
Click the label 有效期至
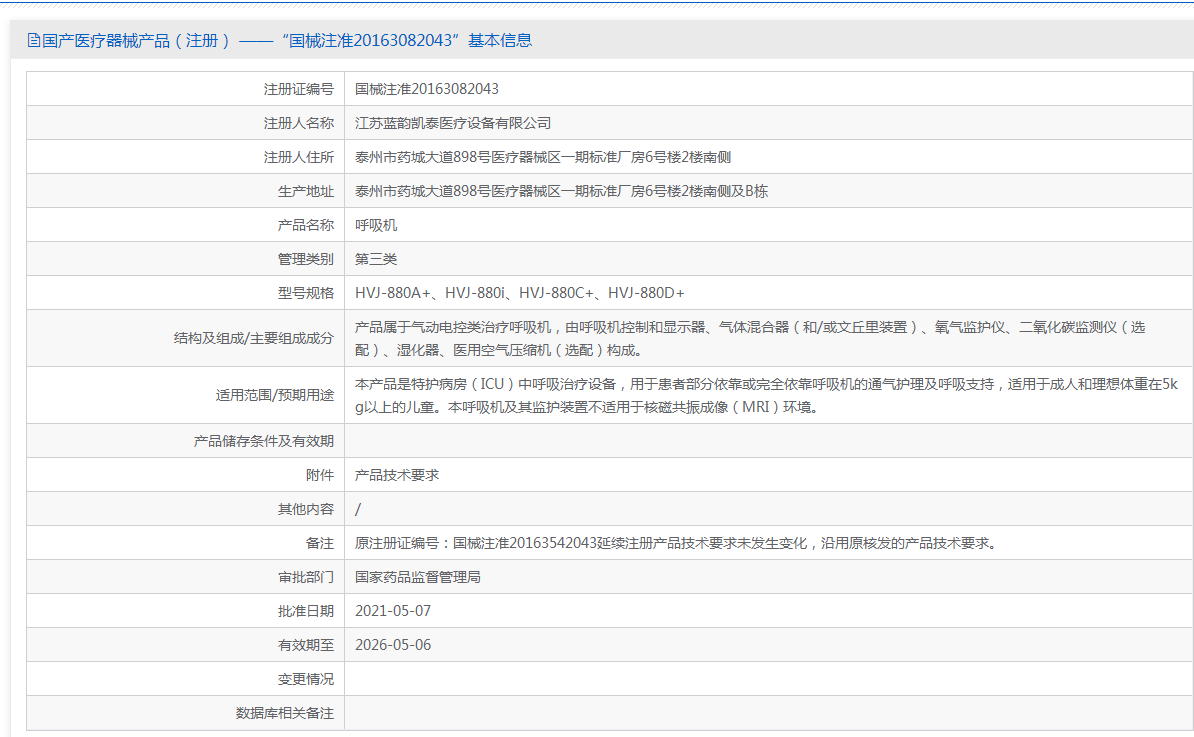point(305,646)
